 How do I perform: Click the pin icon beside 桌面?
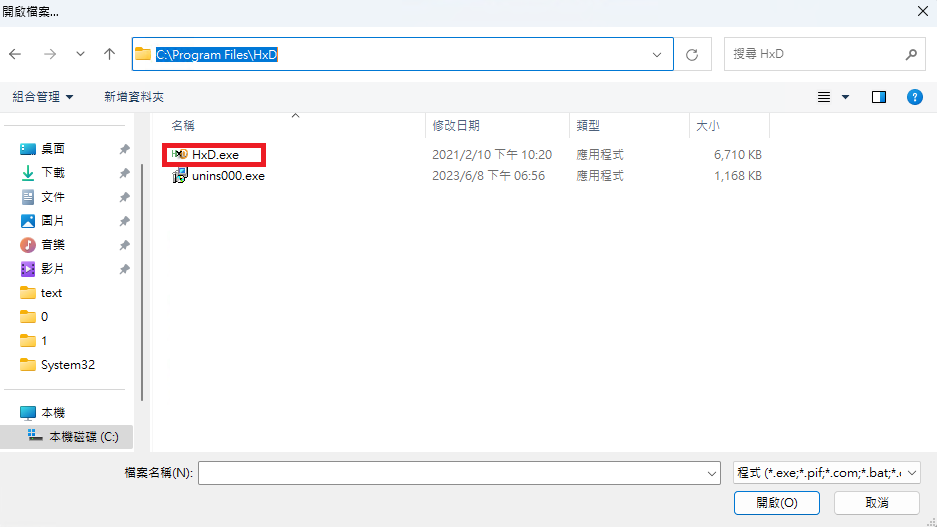pyautogui.click(x=124, y=149)
